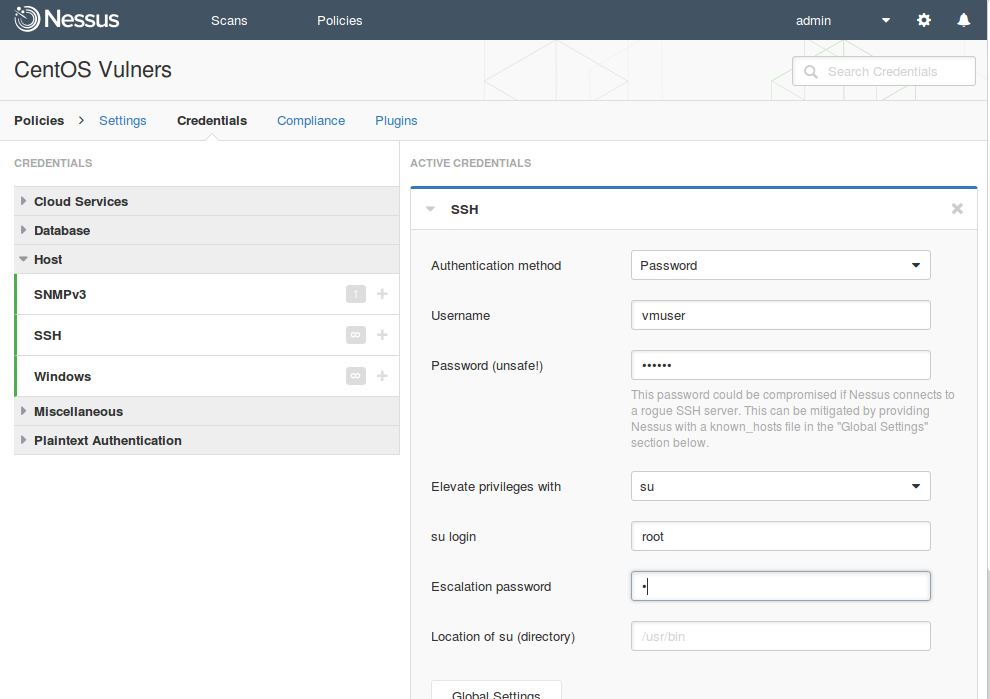Click the Elevate privileges with label
This screenshot has width=990, height=699.
(x=496, y=486)
